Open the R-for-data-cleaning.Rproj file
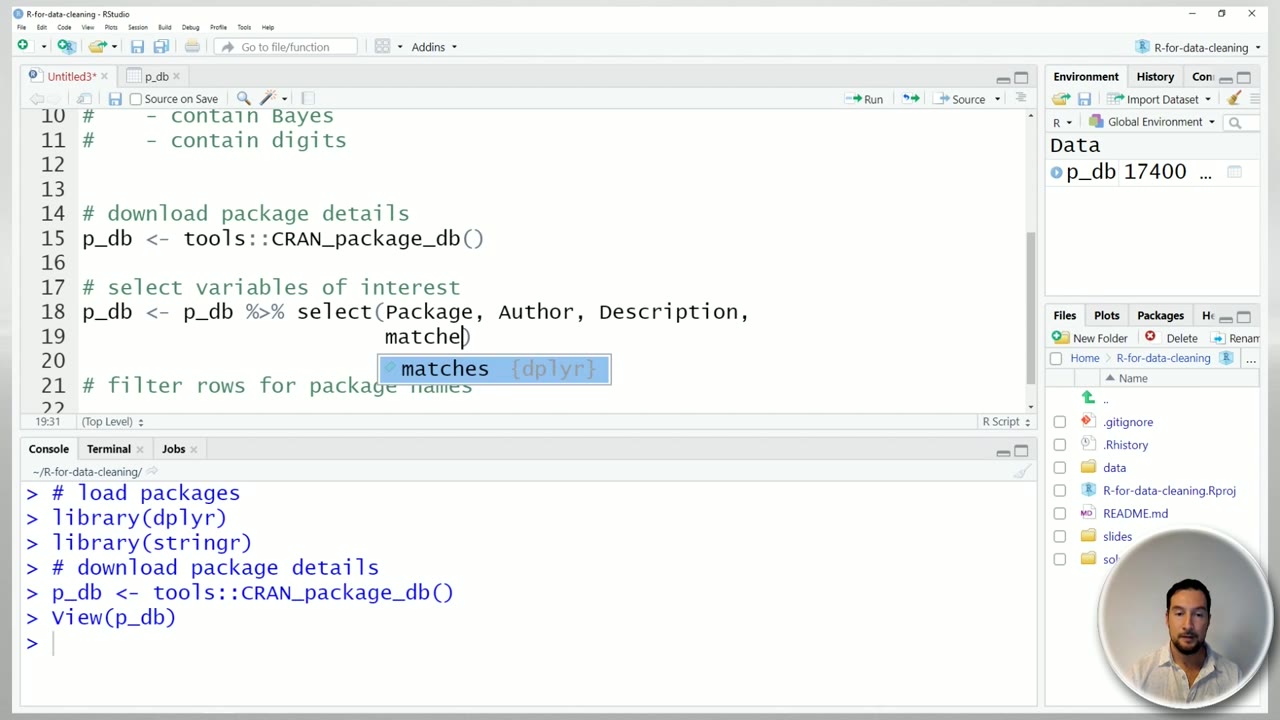The width and height of the screenshot is (1280, 720). pos(1168,491)
